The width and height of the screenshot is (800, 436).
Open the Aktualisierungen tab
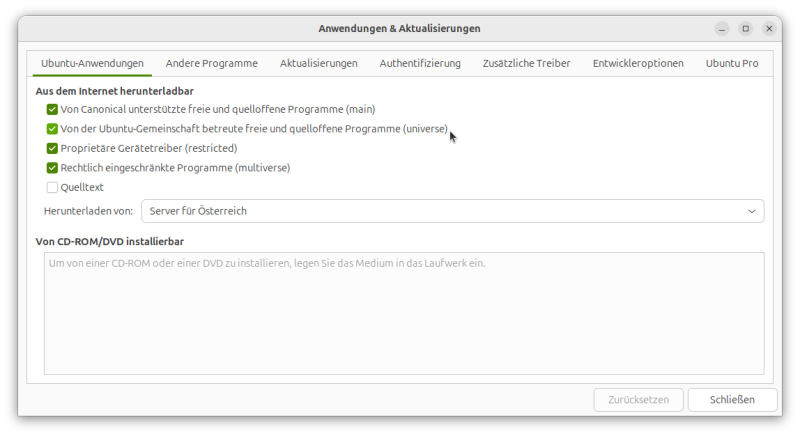319,63
